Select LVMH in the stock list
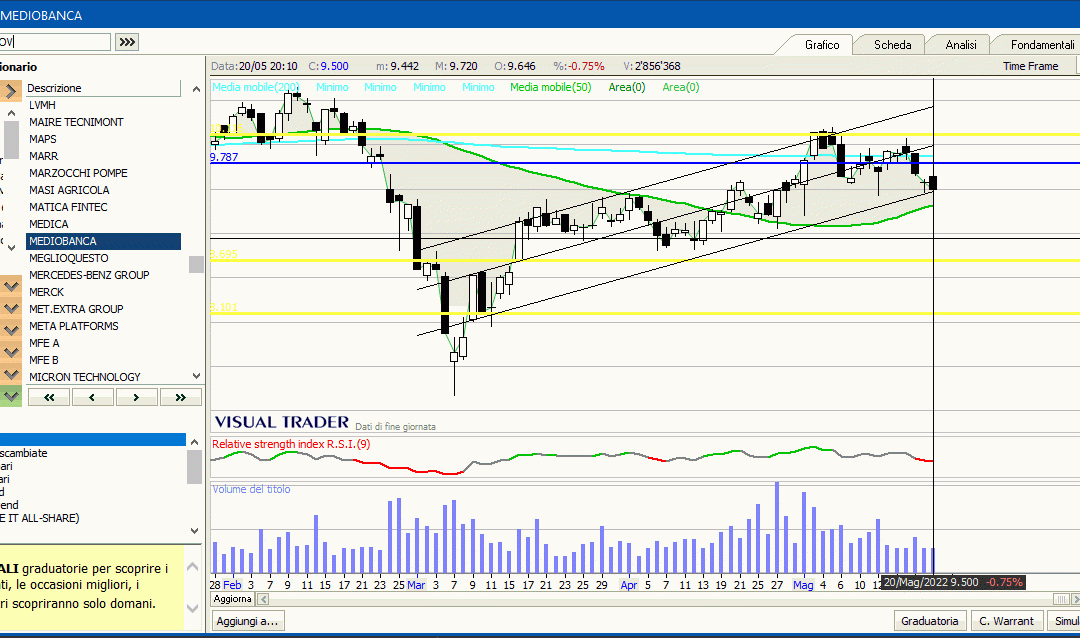 click(x=103, y=105)
